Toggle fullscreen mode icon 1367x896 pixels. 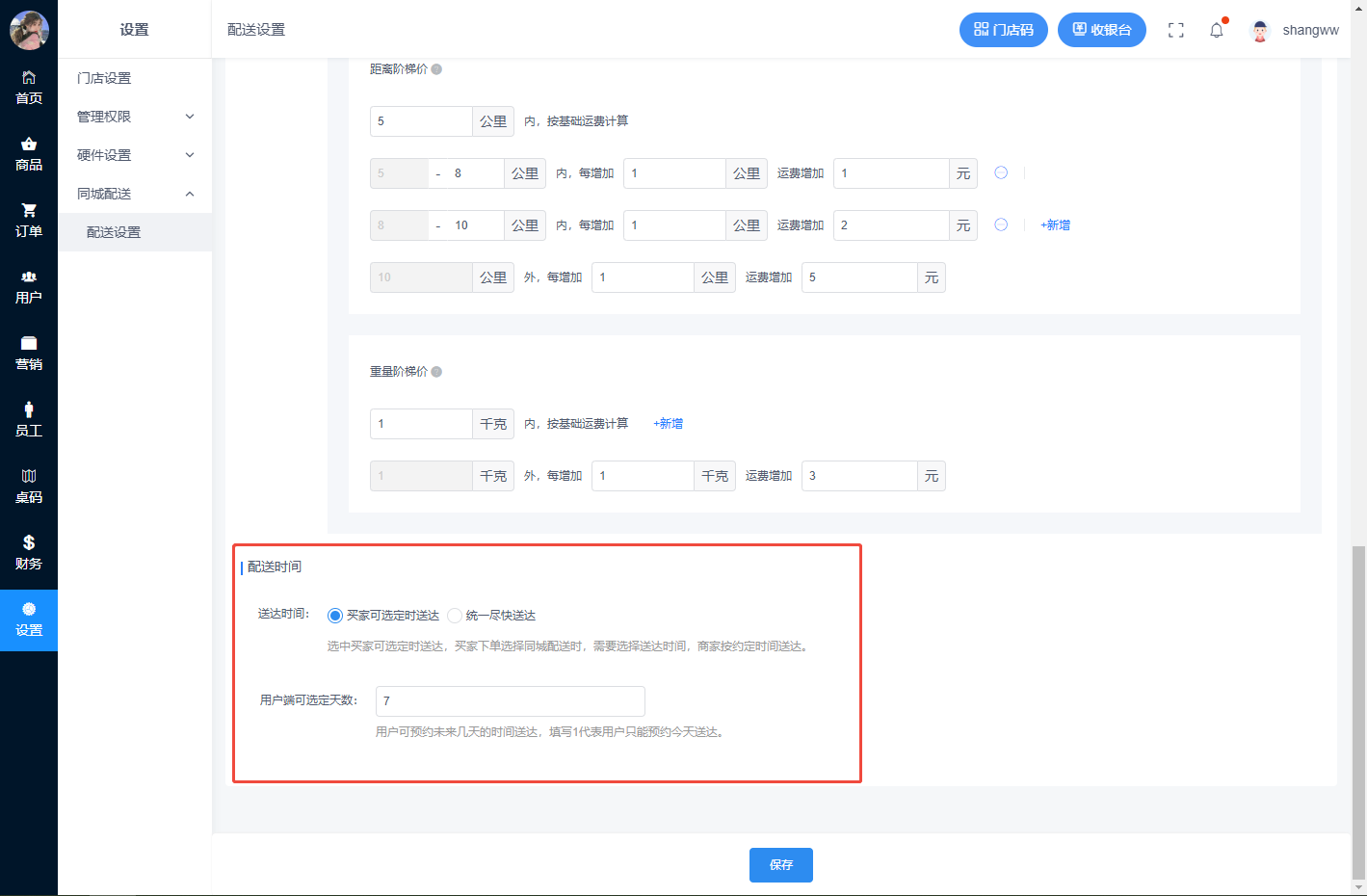coord(1175,30)
